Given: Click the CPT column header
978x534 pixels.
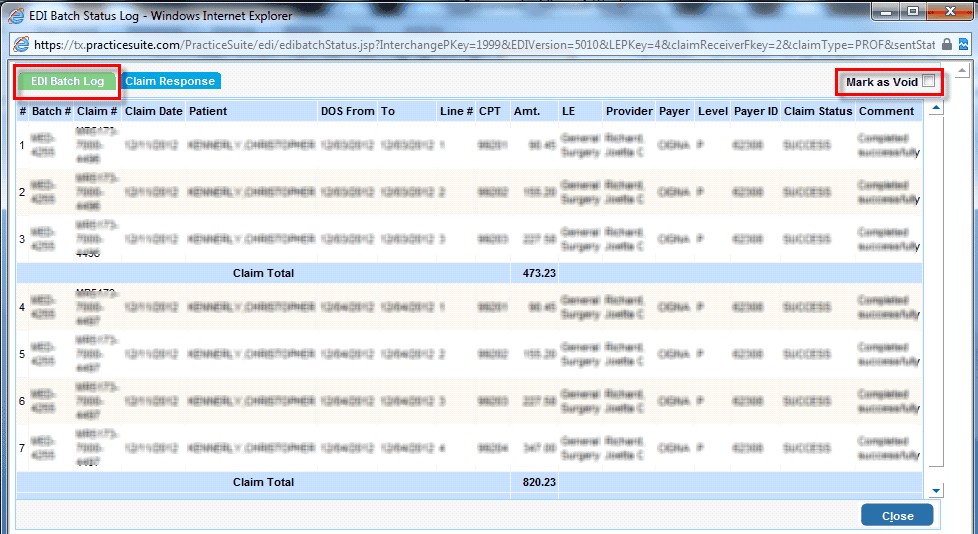Looking at the screenshot, I should pos(489,111).
